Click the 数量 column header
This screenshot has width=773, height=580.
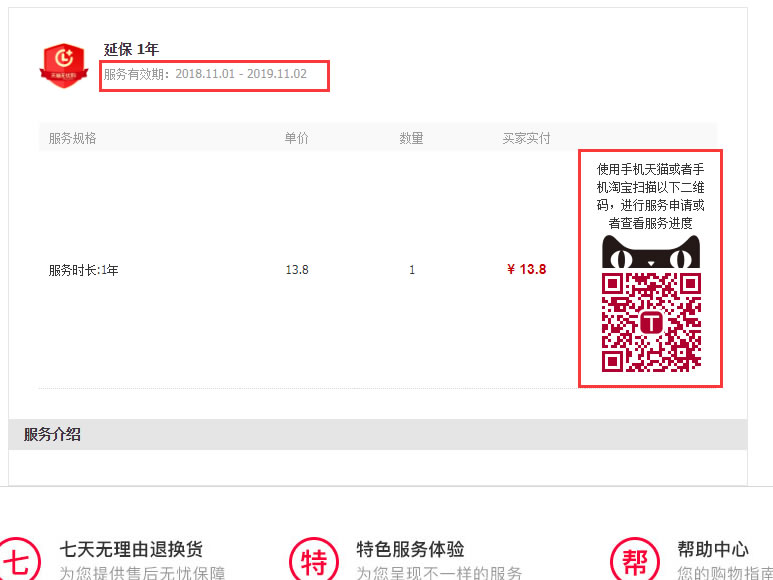tap(411, 138)
